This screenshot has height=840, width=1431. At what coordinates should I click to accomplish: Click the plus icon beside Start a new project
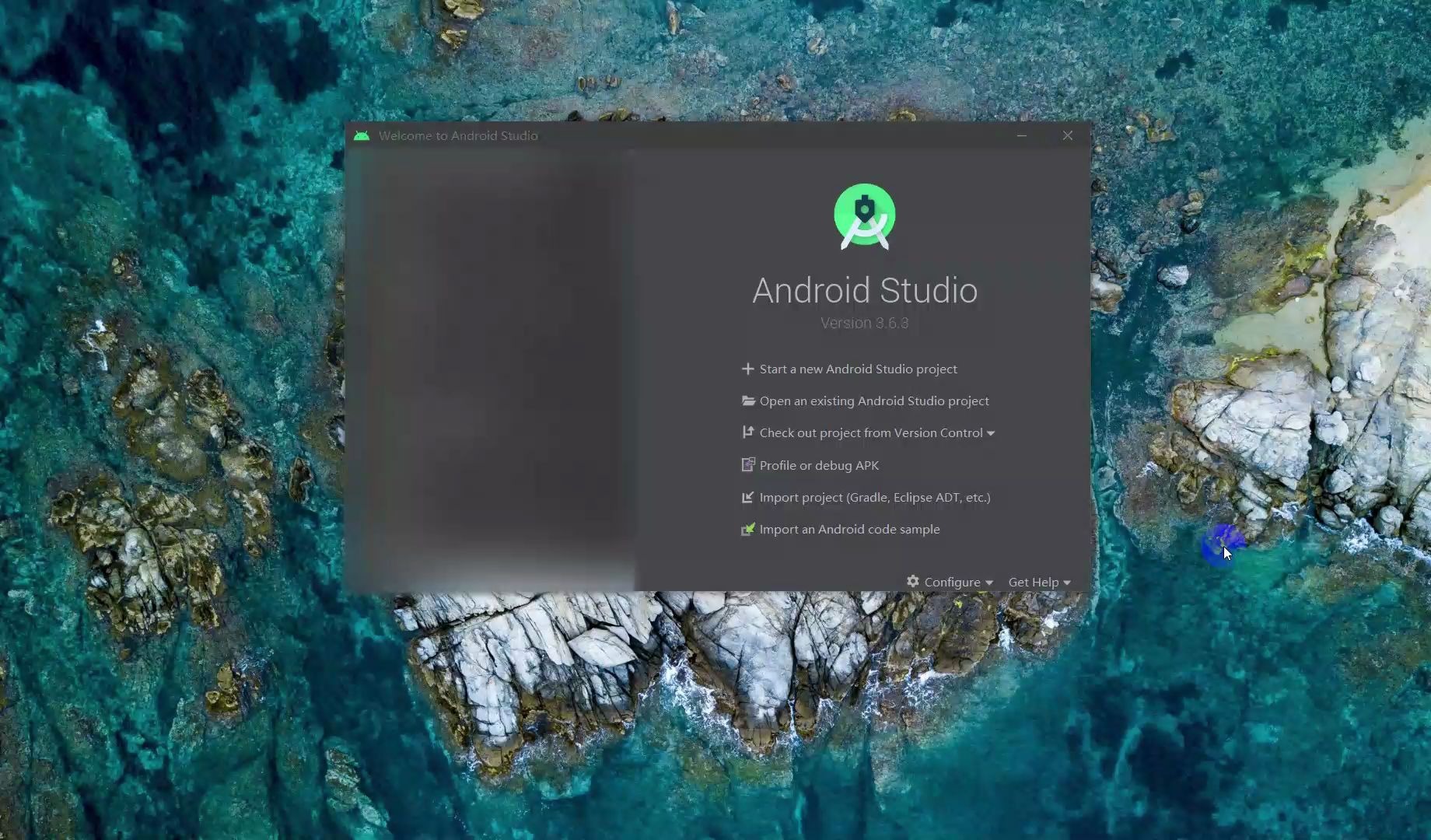click(748, 369)
